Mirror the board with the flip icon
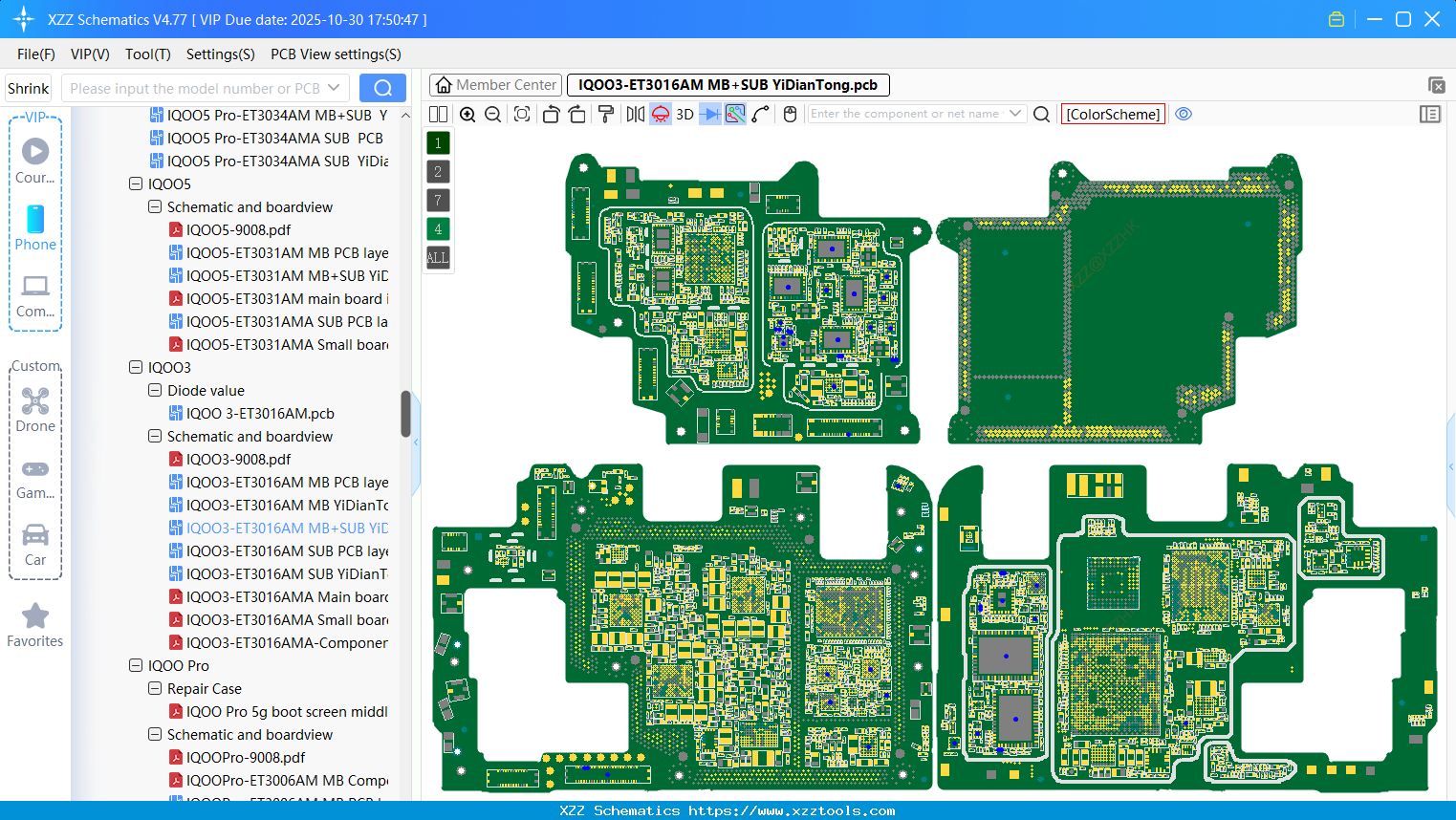 pos(636,115)
